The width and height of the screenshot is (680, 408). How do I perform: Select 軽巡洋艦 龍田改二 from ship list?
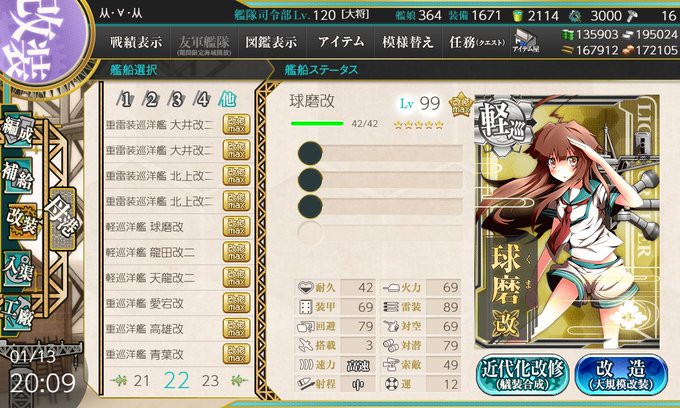click(x=178, y=252)
